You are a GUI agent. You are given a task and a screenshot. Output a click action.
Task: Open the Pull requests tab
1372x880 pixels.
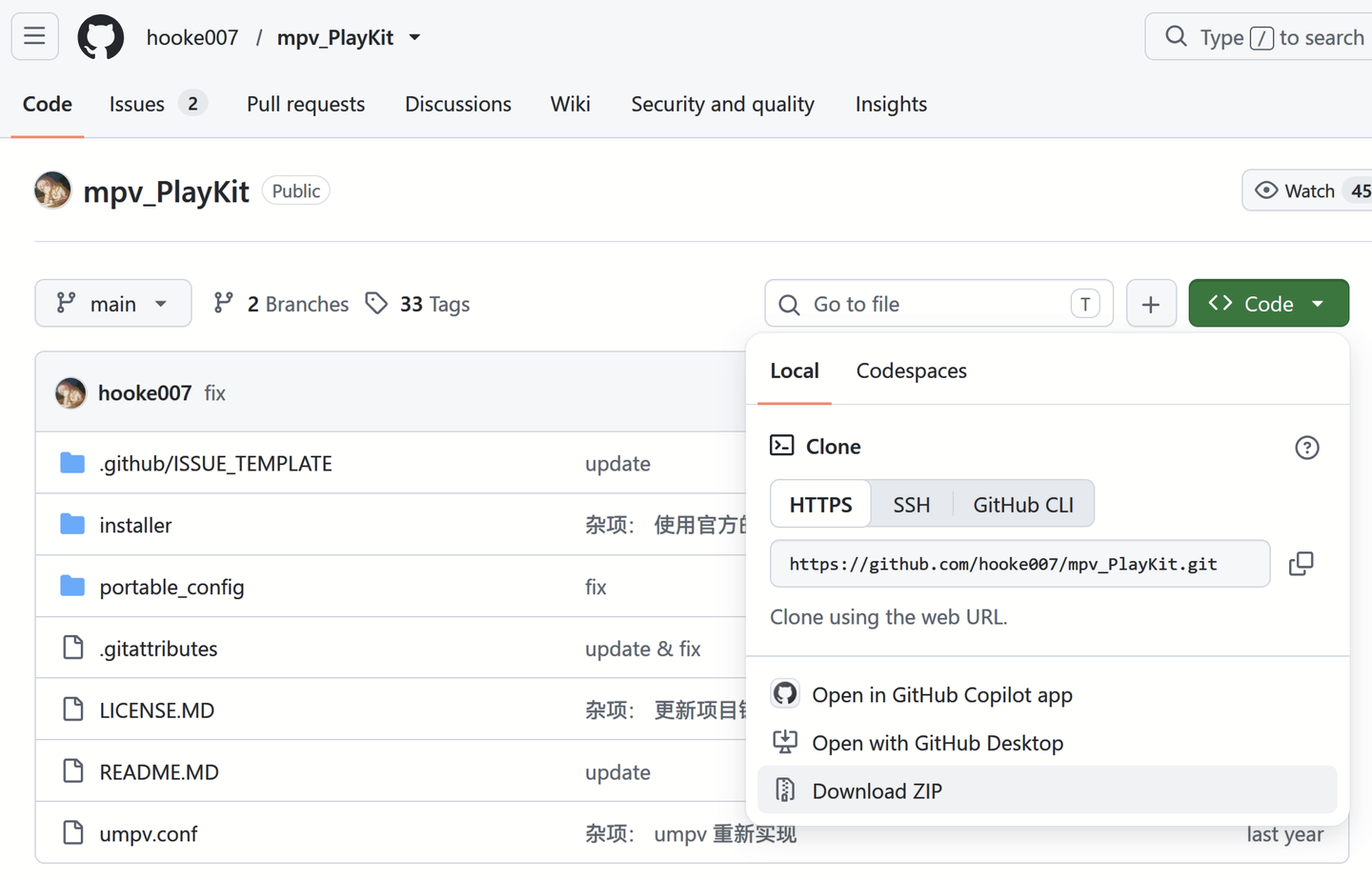coord(306,104)
